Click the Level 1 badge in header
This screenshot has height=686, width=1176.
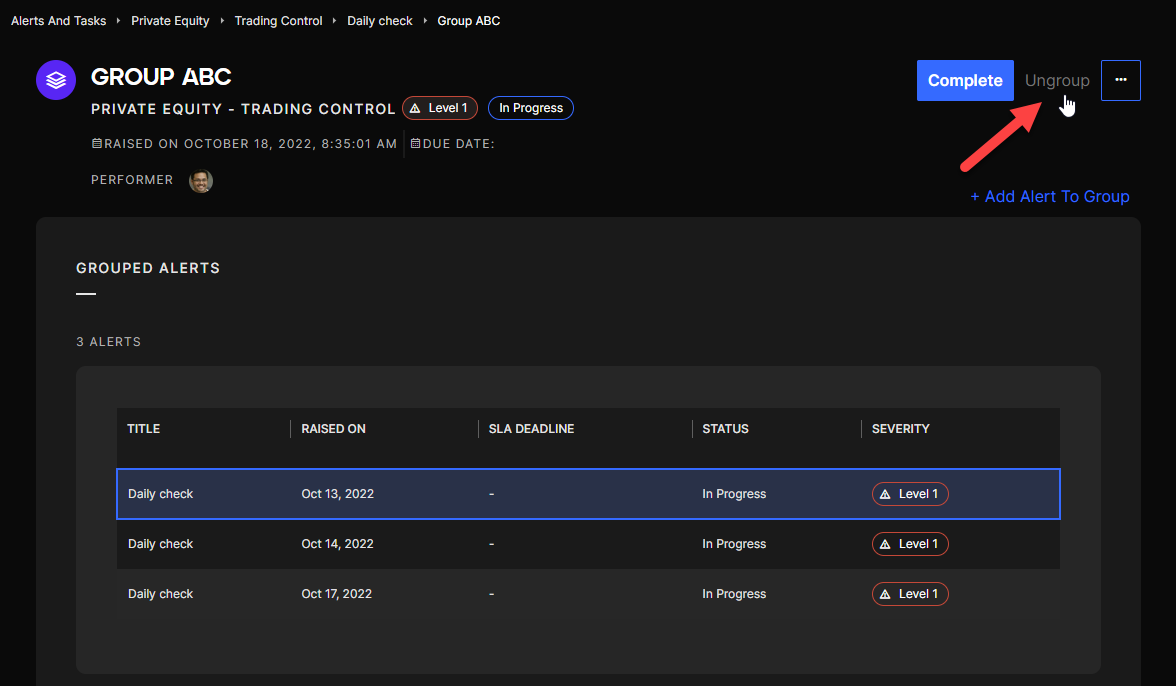440,108
